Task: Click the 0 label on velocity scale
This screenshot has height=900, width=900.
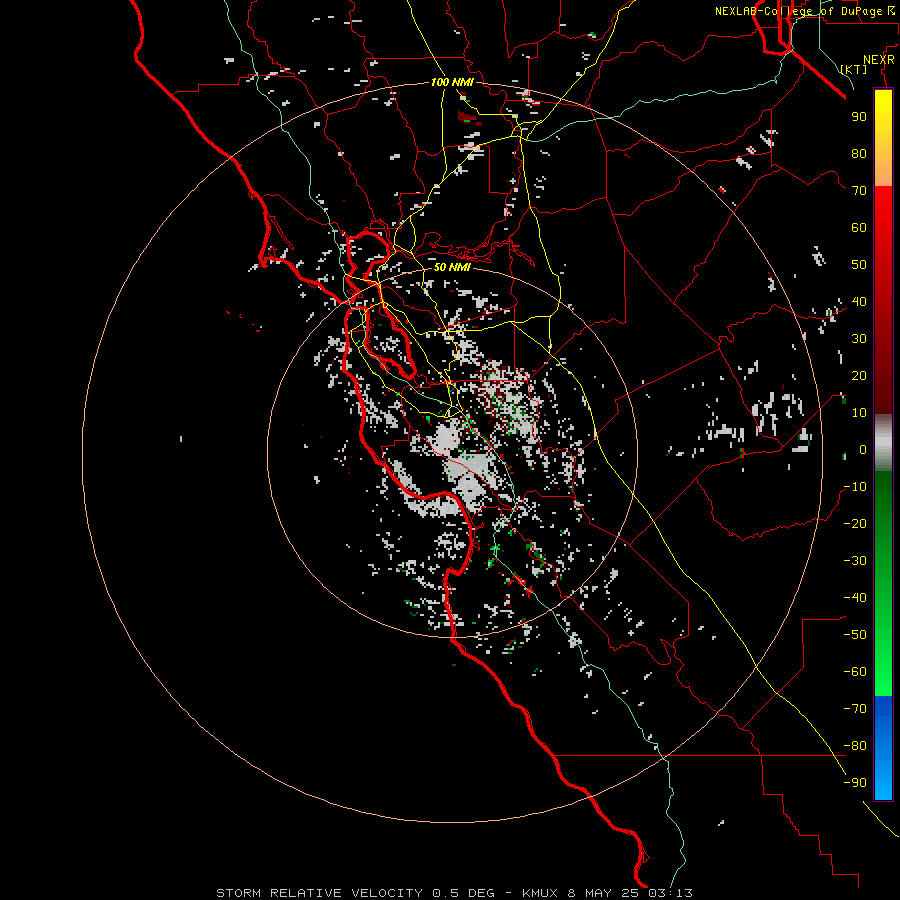Action: [x=863, y=449]
